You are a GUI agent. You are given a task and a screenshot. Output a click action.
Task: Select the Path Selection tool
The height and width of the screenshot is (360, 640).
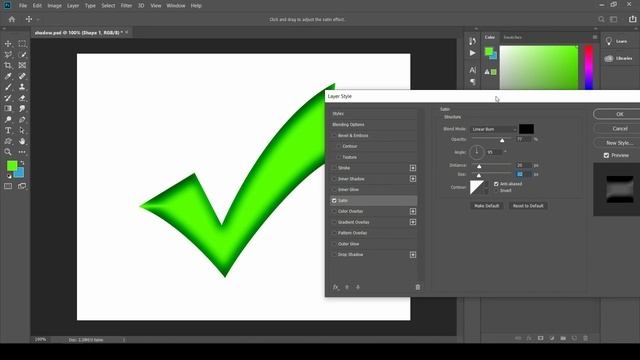click(22, 131)
